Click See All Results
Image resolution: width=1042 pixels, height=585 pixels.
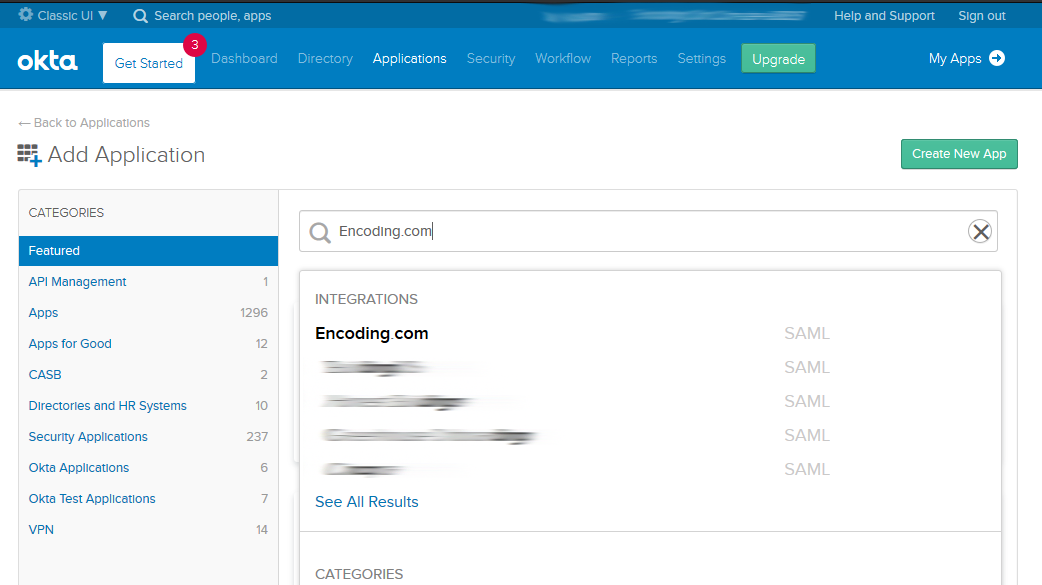(367, 502)
